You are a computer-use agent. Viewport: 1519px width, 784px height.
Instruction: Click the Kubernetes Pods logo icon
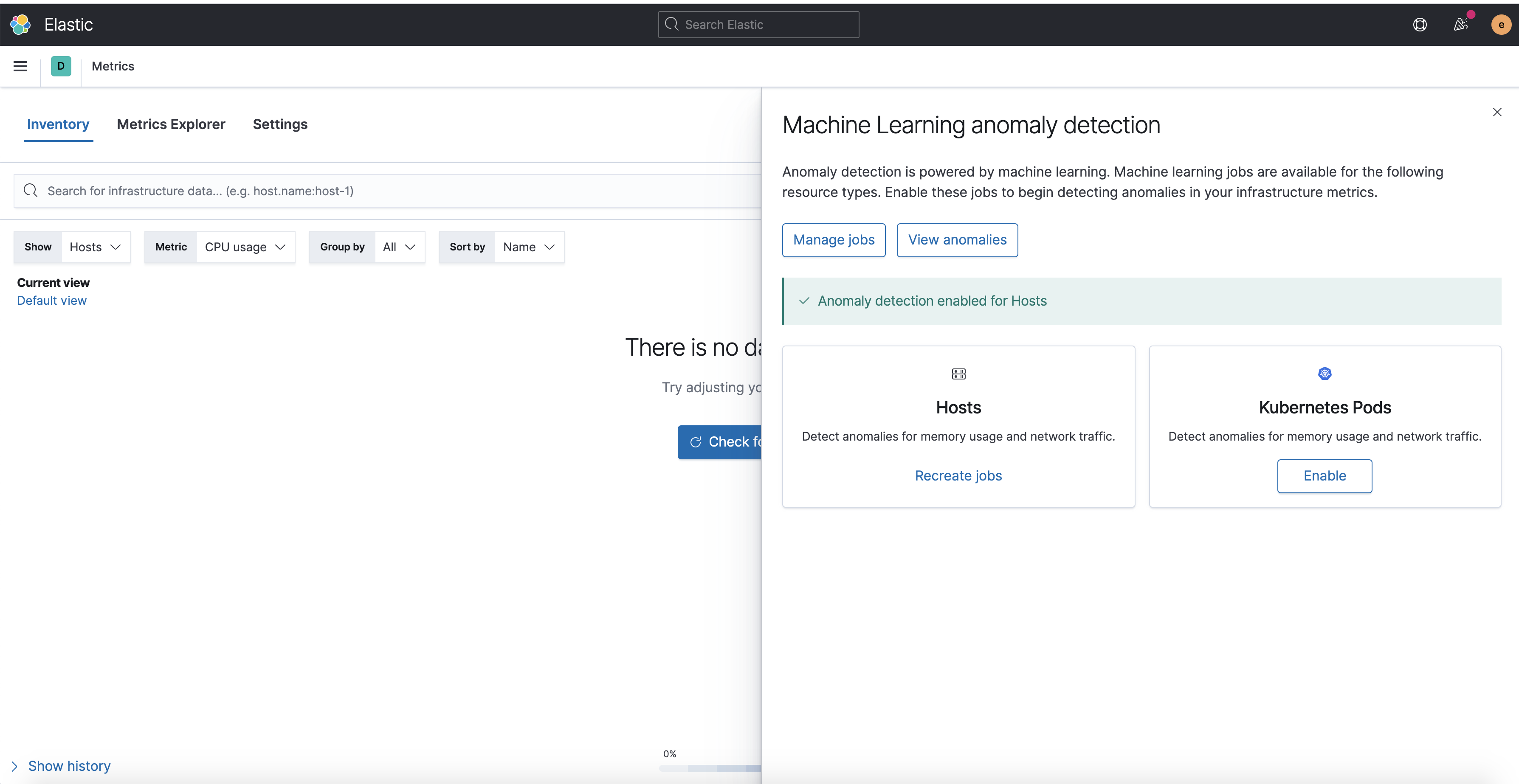click(x=1325, y=374)
